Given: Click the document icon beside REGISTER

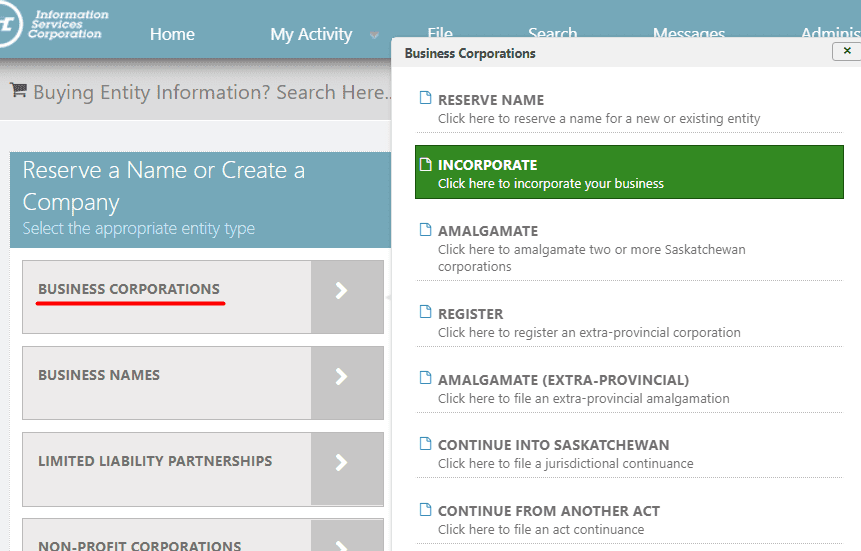Looking at the screenshot, I should pyautogui.click(x=426, y=311).
